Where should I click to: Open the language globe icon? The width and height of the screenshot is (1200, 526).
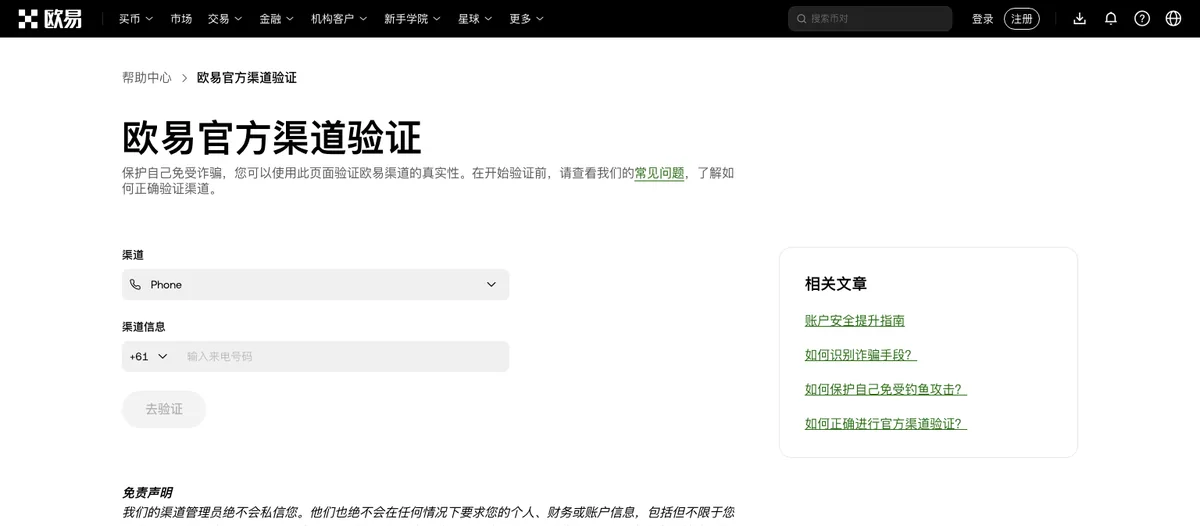[1173, 18]
